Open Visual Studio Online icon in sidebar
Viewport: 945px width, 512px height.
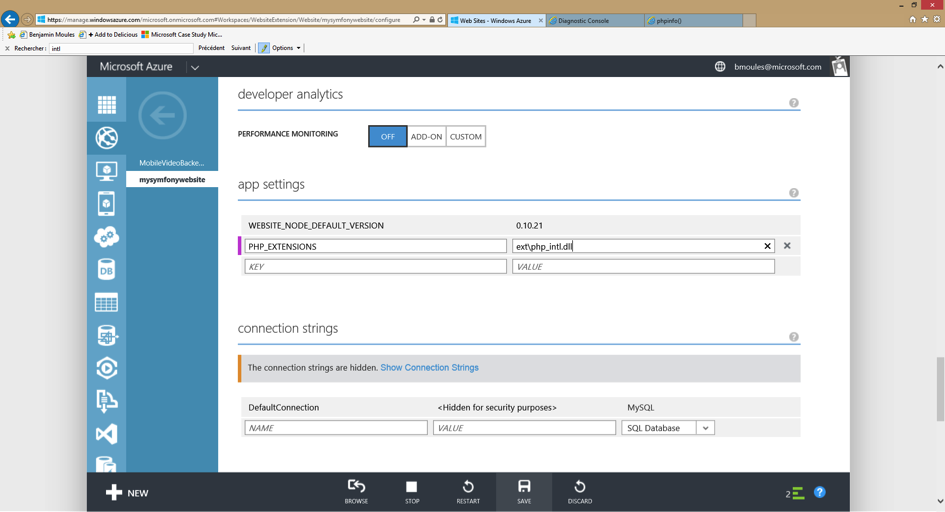tap(107, 434)
